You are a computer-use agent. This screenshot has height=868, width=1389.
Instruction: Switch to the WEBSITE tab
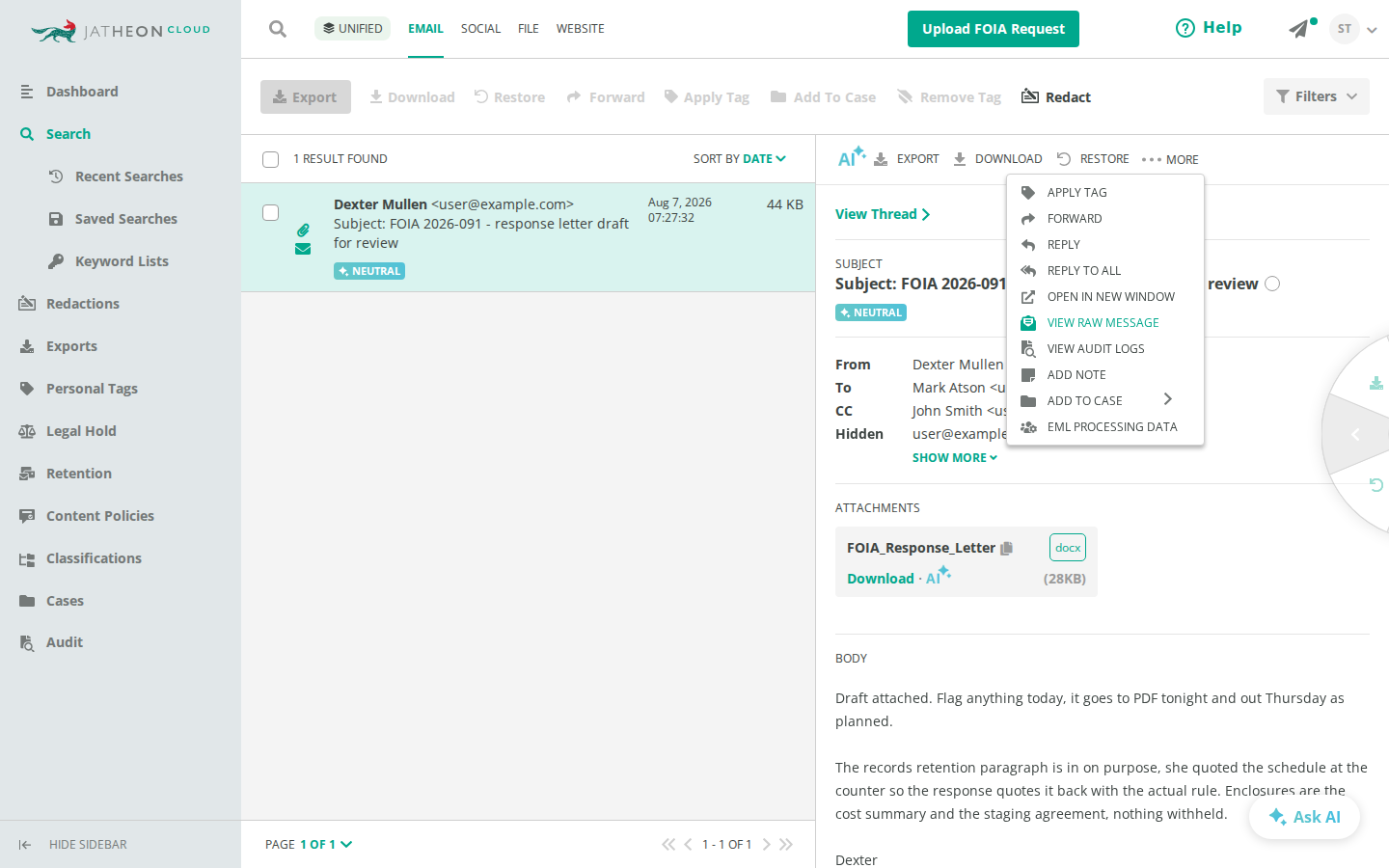[581, 29]
